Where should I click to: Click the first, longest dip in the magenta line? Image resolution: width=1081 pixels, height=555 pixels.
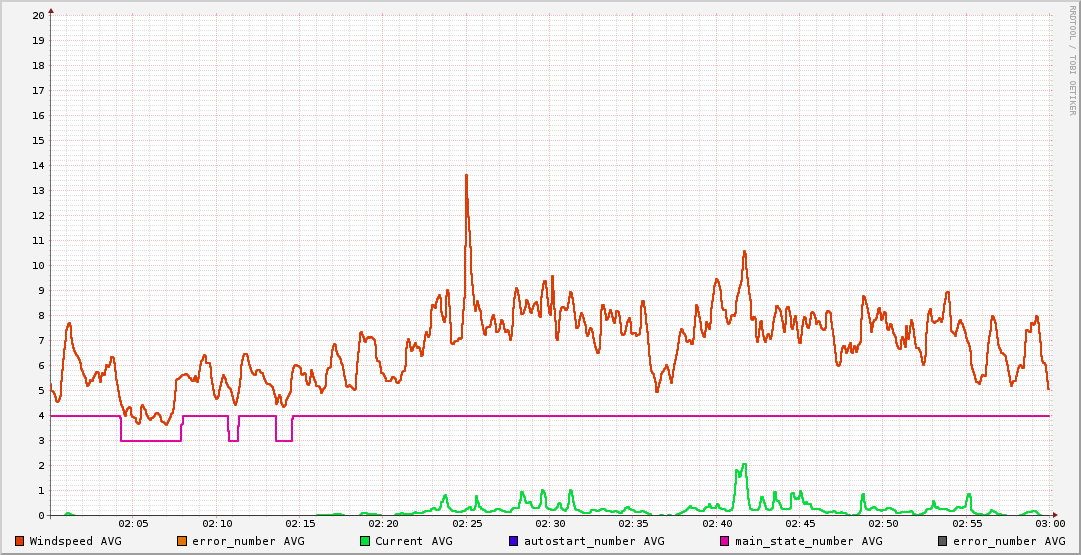pyautogui.click(x=150, y=440)
